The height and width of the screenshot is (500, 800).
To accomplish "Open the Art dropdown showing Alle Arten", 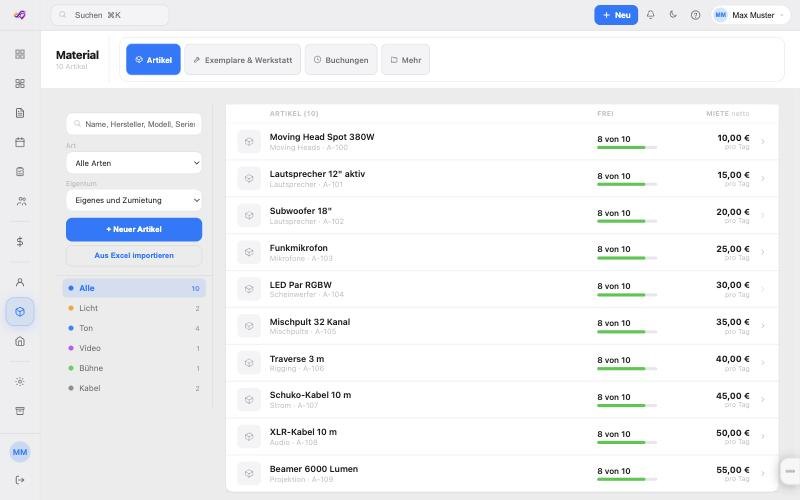I will 134,163.
